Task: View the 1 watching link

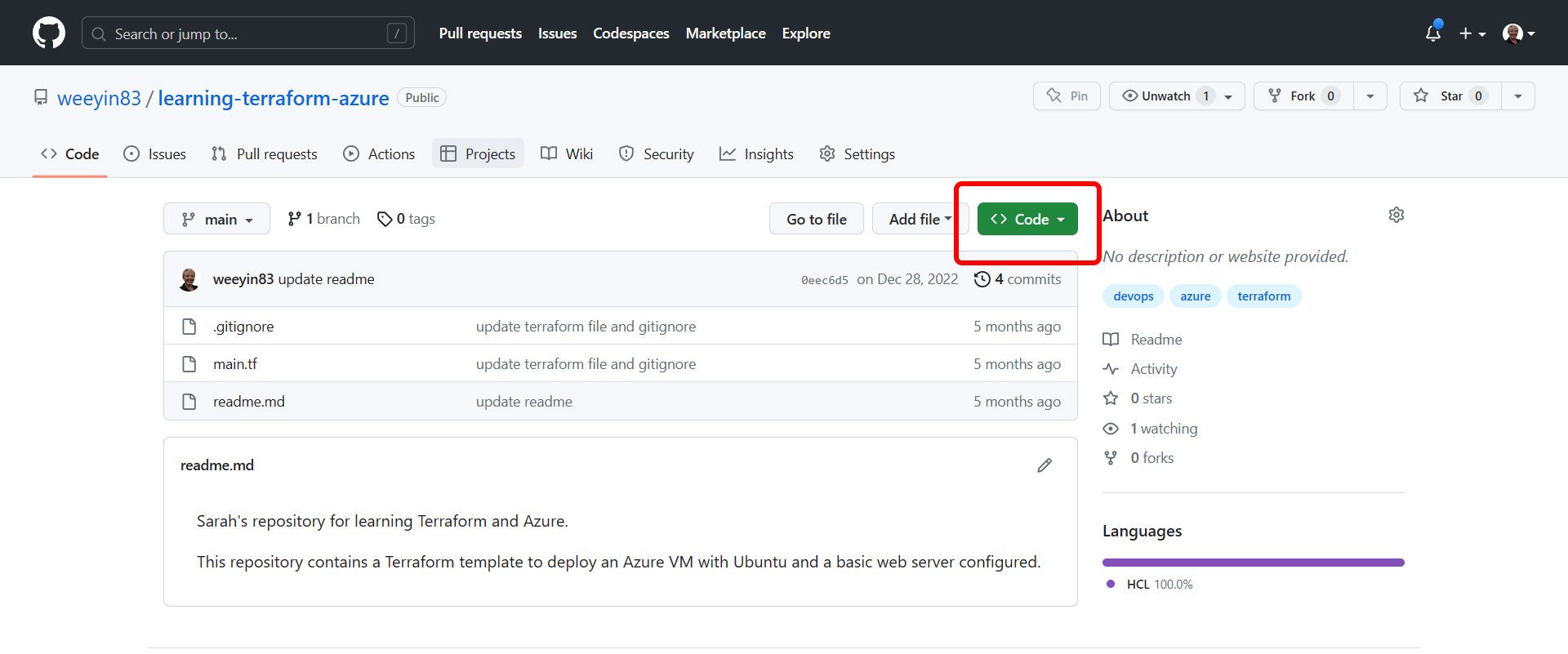Action: click(1151, 429)
